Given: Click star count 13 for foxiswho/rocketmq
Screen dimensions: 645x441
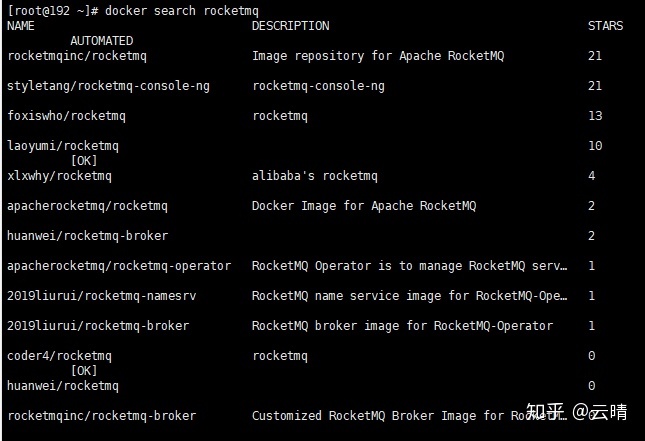Looking at the screenshot, I should [595, 116].
